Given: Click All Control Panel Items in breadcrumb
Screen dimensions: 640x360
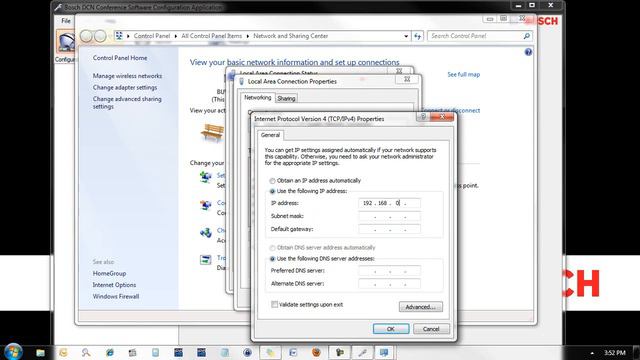Looking at the screenshot, I should click(211, 36).
